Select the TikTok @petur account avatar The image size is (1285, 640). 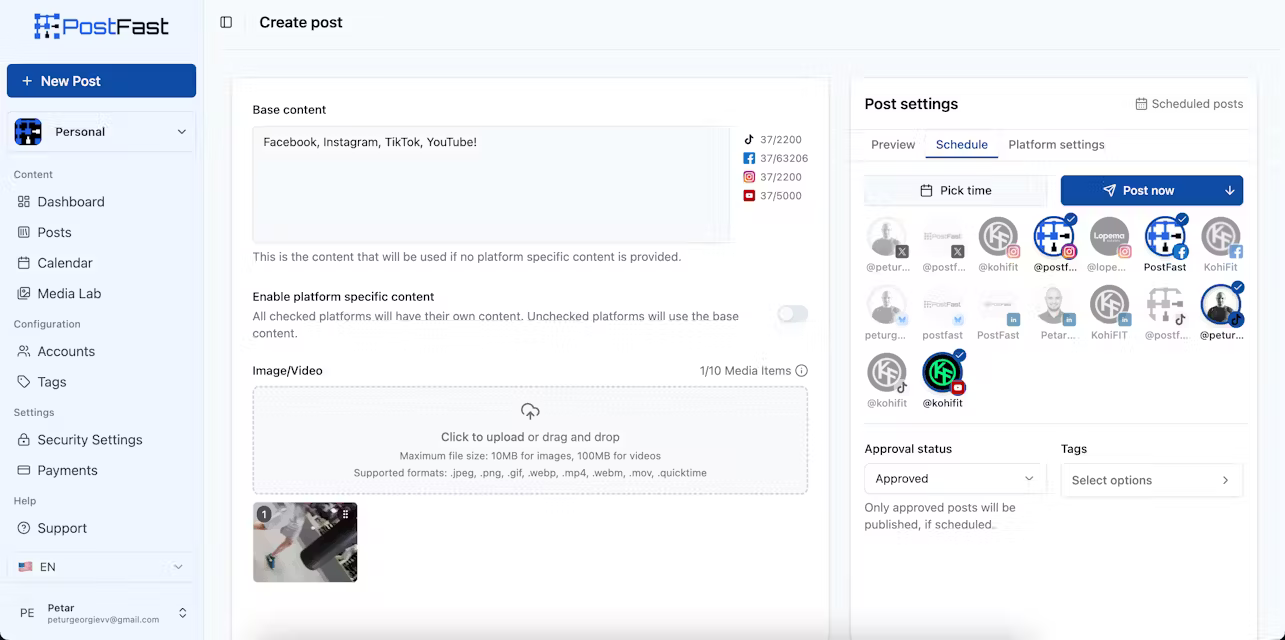click(1221, 305)
